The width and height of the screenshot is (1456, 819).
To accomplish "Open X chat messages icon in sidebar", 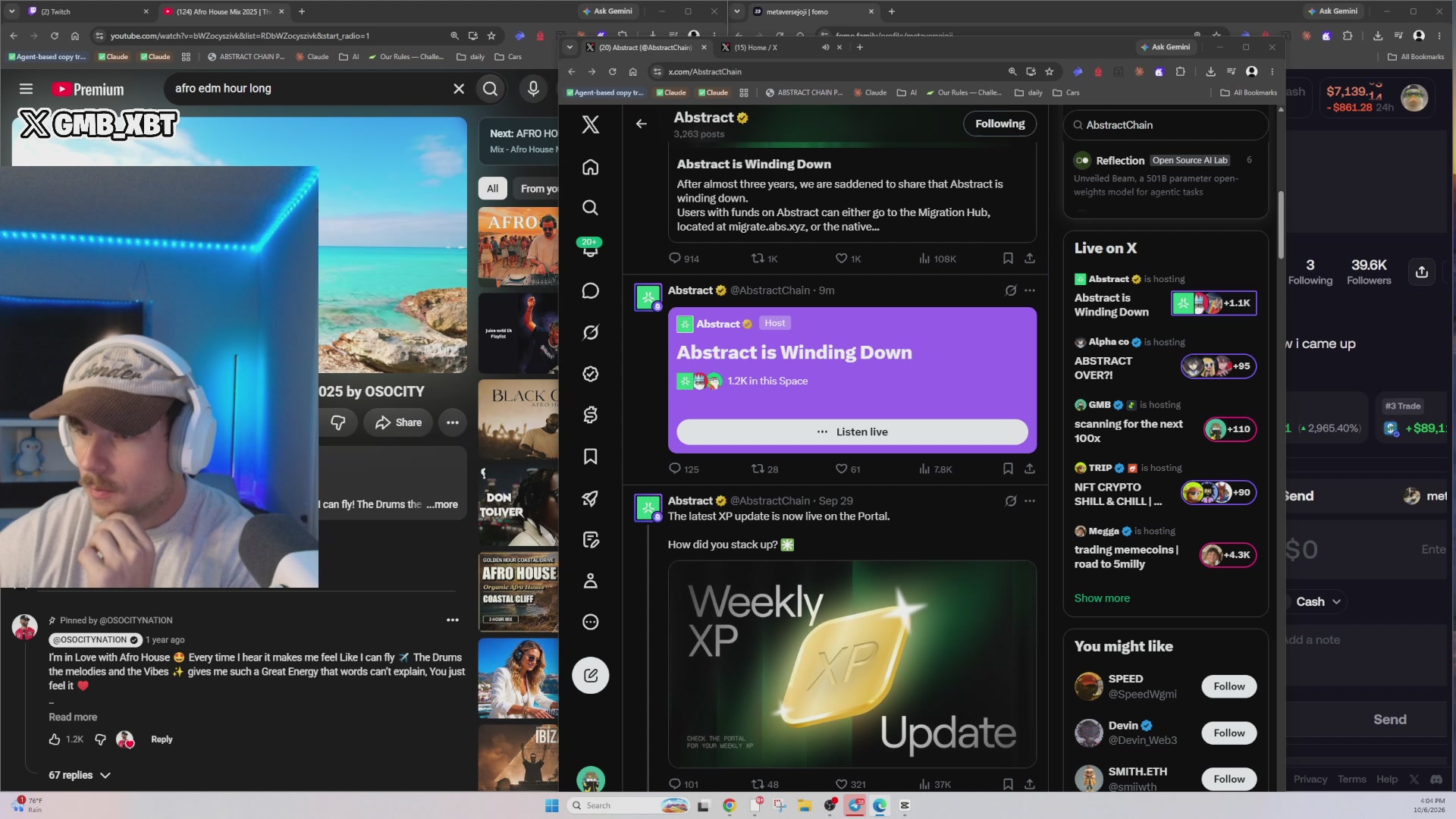I will point(591,291).
